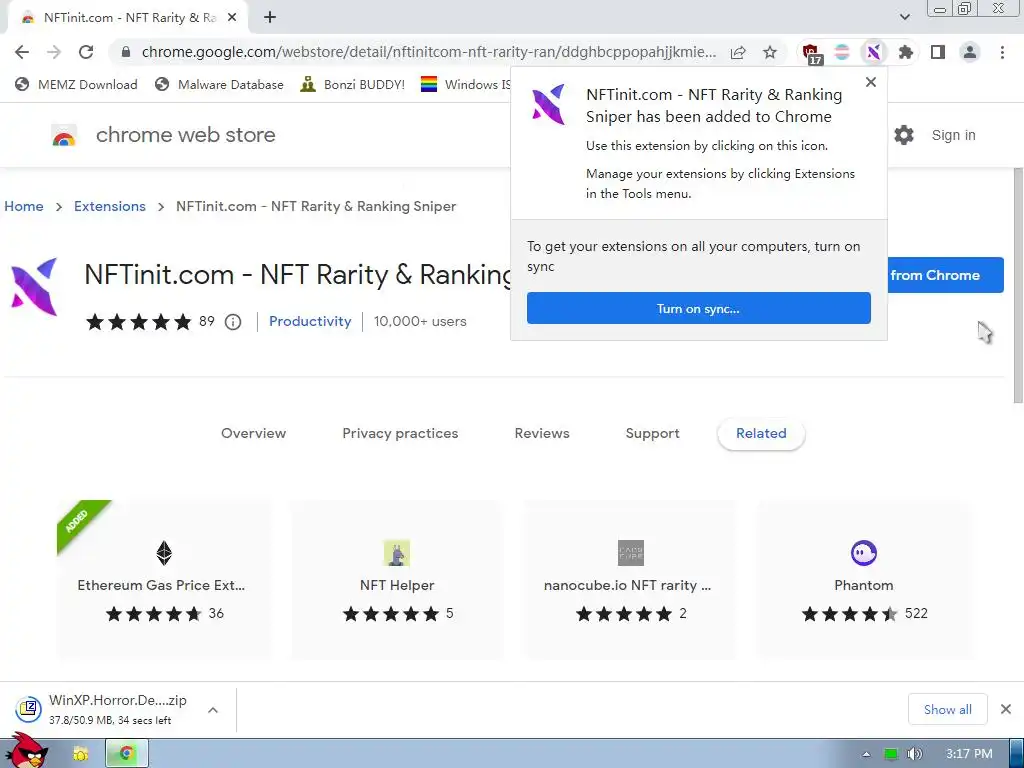Open the Chrome profile avatar
This screenshot has width=1024, height=768.
click(x=970, y=52)
